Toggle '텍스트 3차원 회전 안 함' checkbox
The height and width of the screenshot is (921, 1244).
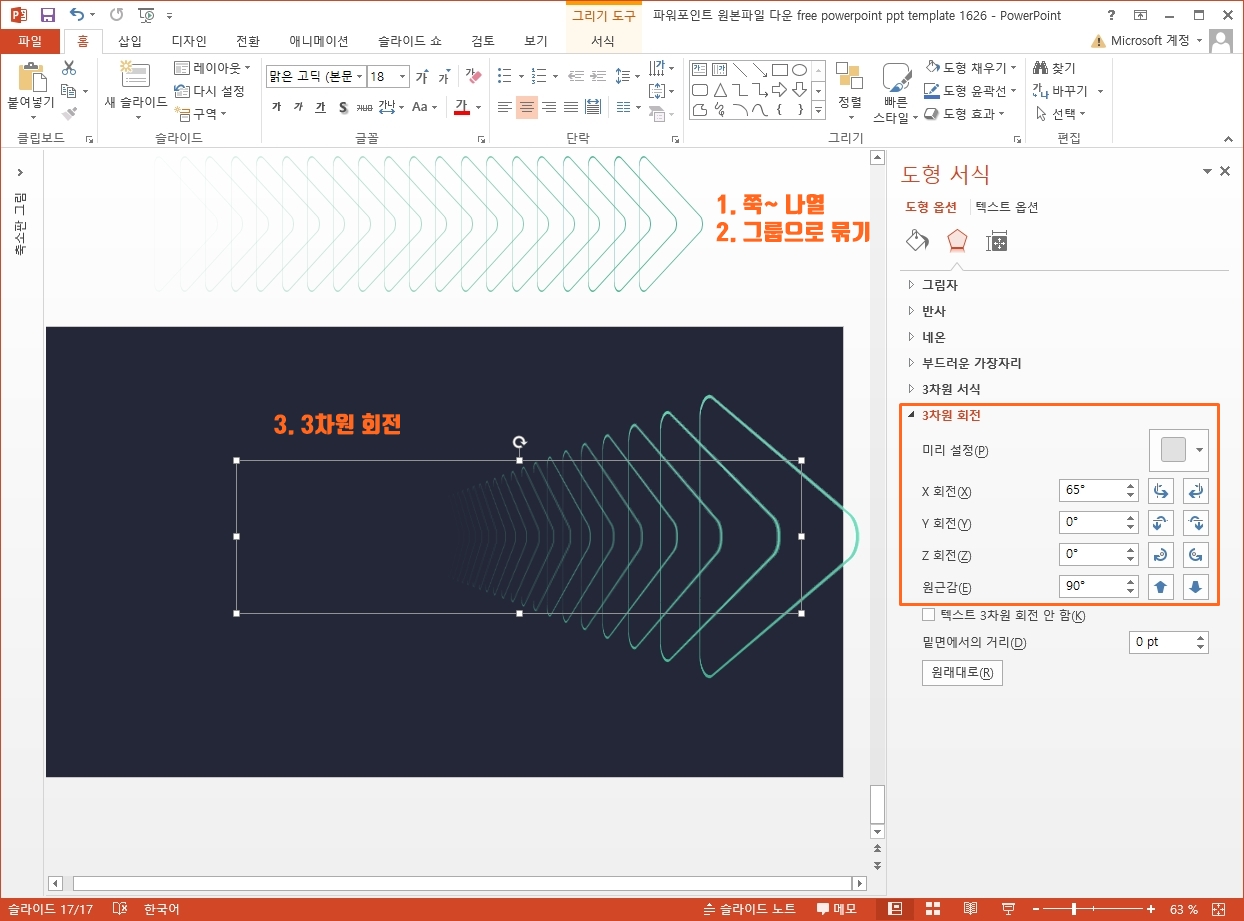coord(928,615)
